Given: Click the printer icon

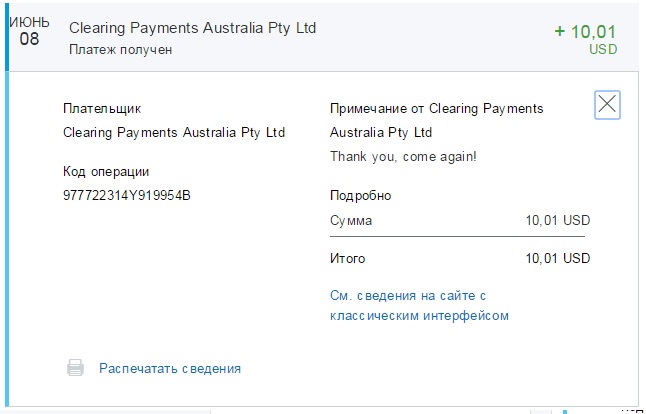Looking at the screenshot, I should (75, 368).
